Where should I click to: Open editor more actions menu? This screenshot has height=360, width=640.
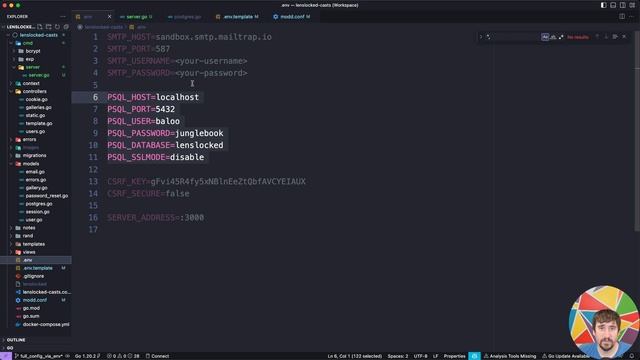pos(631,17)
